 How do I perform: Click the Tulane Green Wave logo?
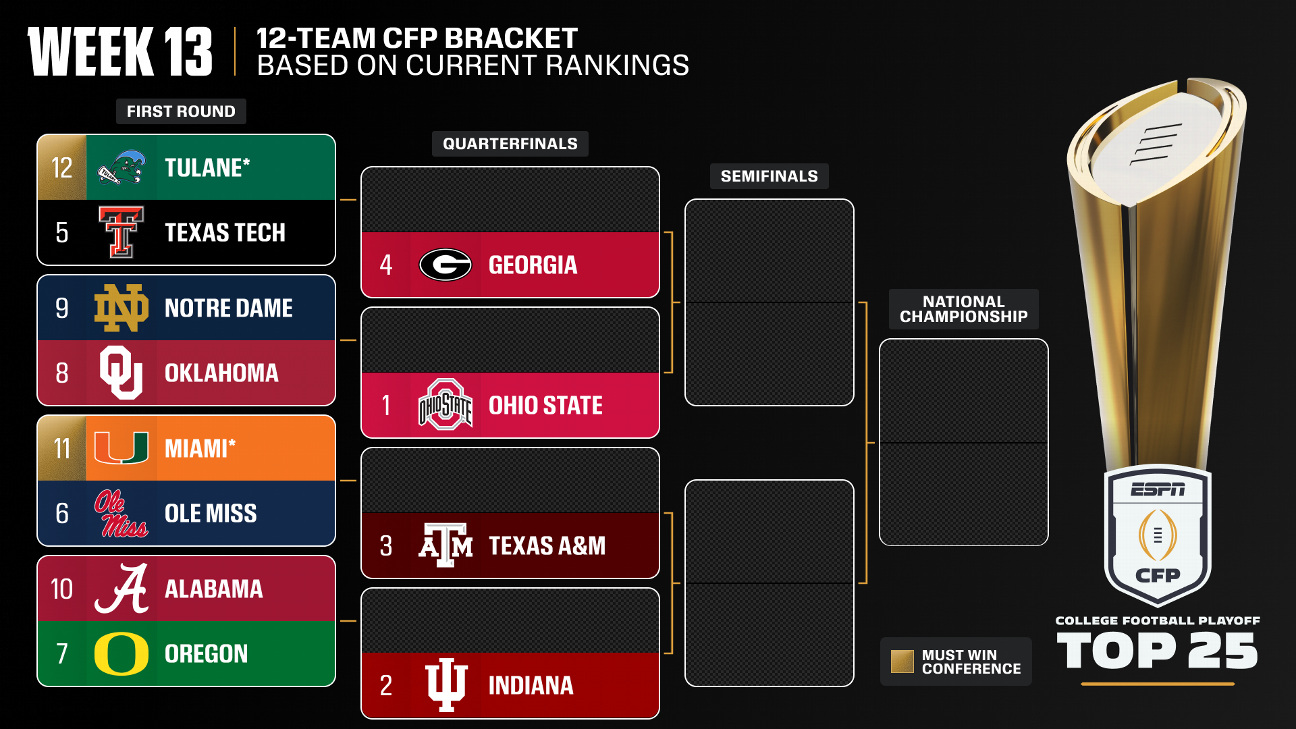coord(122,169)
